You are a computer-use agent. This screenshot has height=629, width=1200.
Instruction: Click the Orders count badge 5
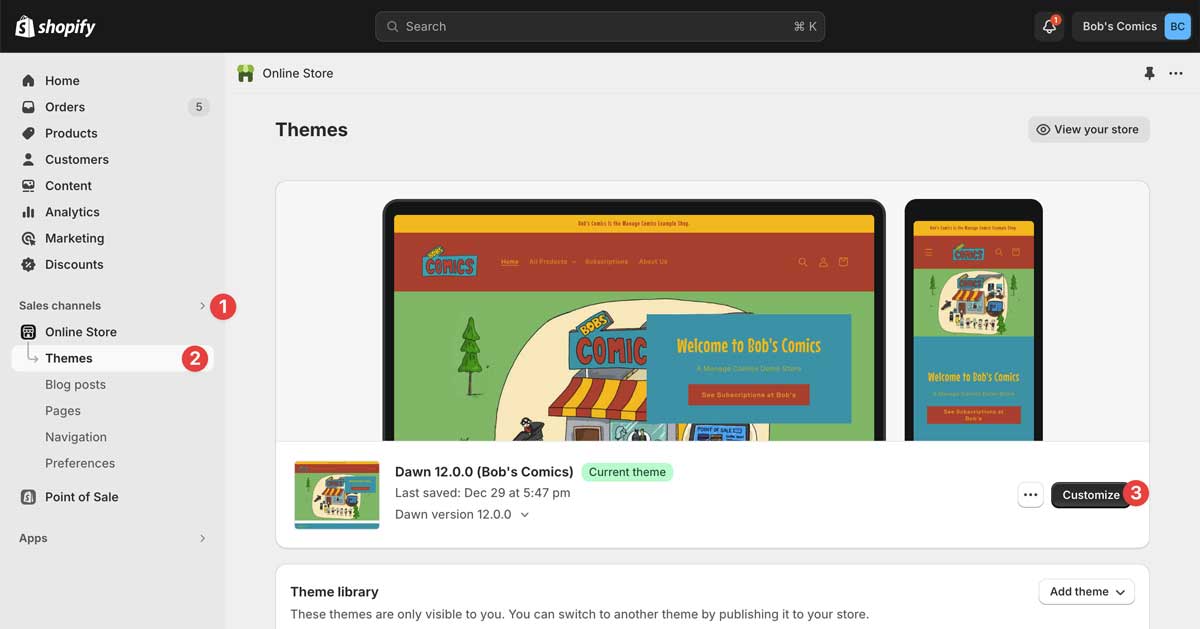point(199,107)
